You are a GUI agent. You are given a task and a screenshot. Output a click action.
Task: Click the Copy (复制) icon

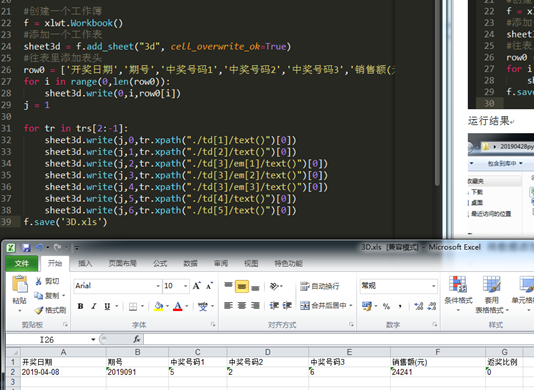(x=38, y=295)
